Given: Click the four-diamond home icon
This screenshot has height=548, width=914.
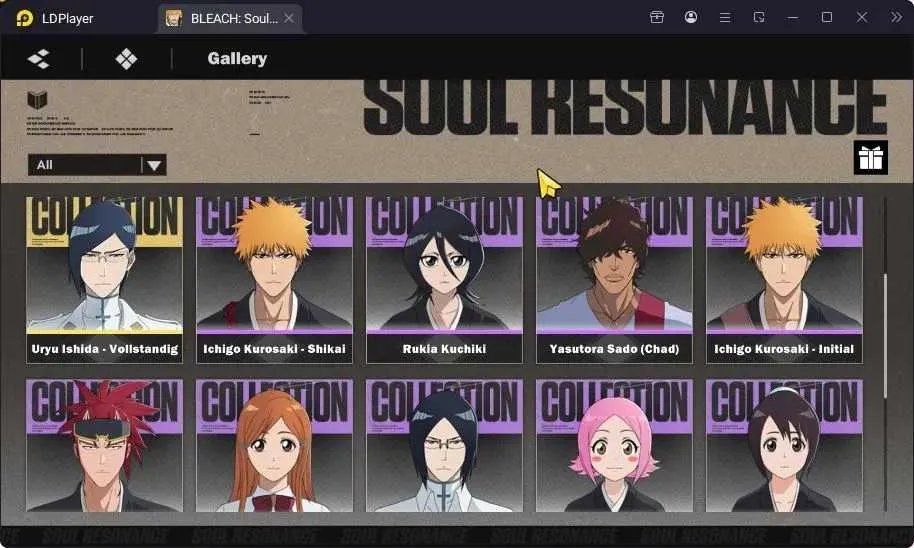Looking at the screenshot, I should click(x=126, y=58).
